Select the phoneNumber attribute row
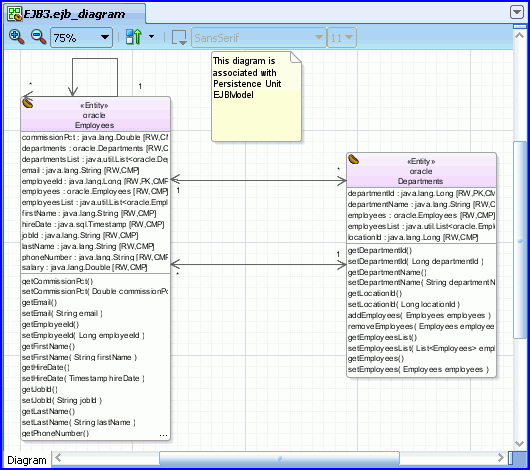The width and height of the screenshot is (530, 470). click(x=95, y=257)
